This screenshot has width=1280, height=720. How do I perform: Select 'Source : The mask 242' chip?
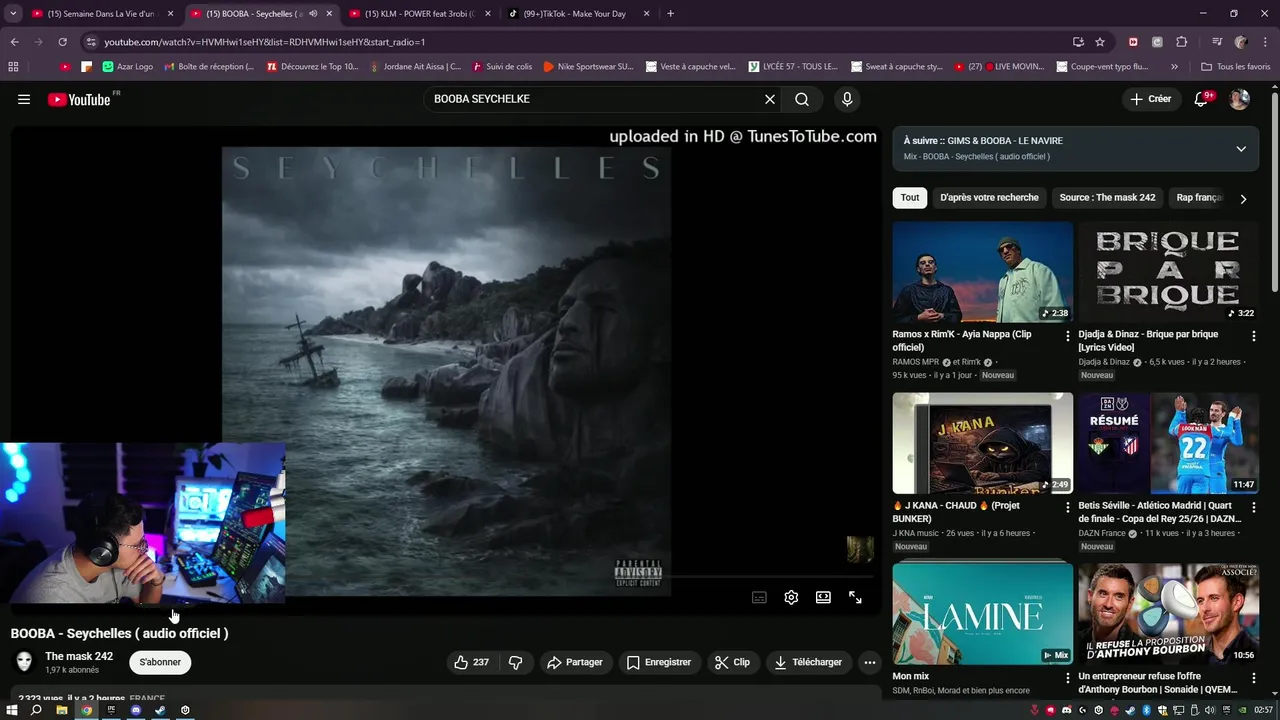coord(1107,198)
